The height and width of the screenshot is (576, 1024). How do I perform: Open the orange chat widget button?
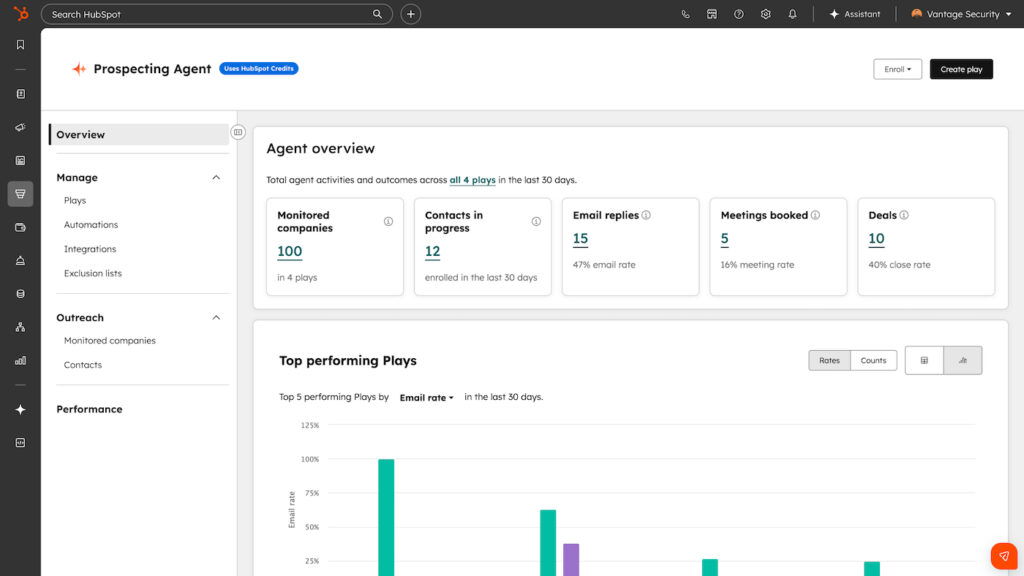click(1004, 556)
